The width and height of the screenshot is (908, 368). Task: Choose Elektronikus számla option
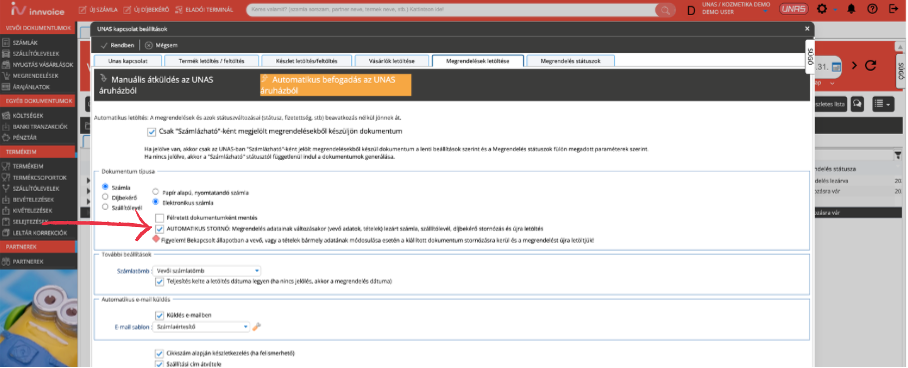click(155, 202)
